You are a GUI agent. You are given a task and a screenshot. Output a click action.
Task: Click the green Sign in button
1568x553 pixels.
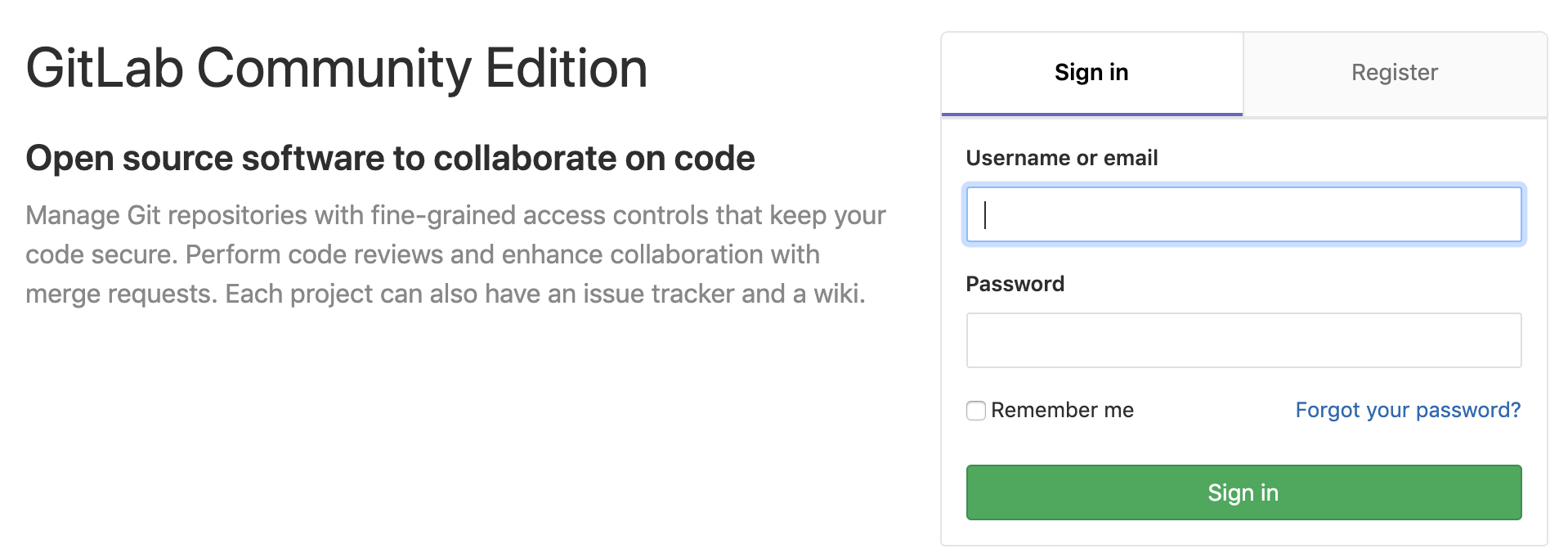click(x=1243, y=492)
